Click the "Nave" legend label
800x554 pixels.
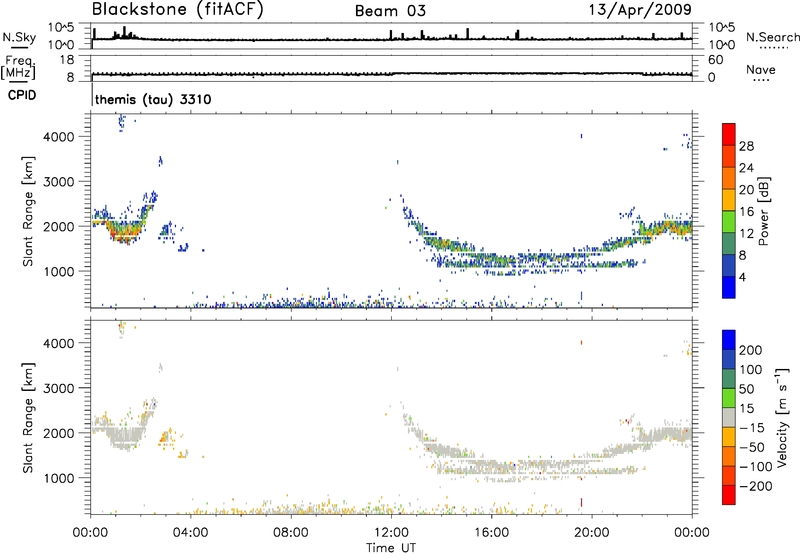761,69
